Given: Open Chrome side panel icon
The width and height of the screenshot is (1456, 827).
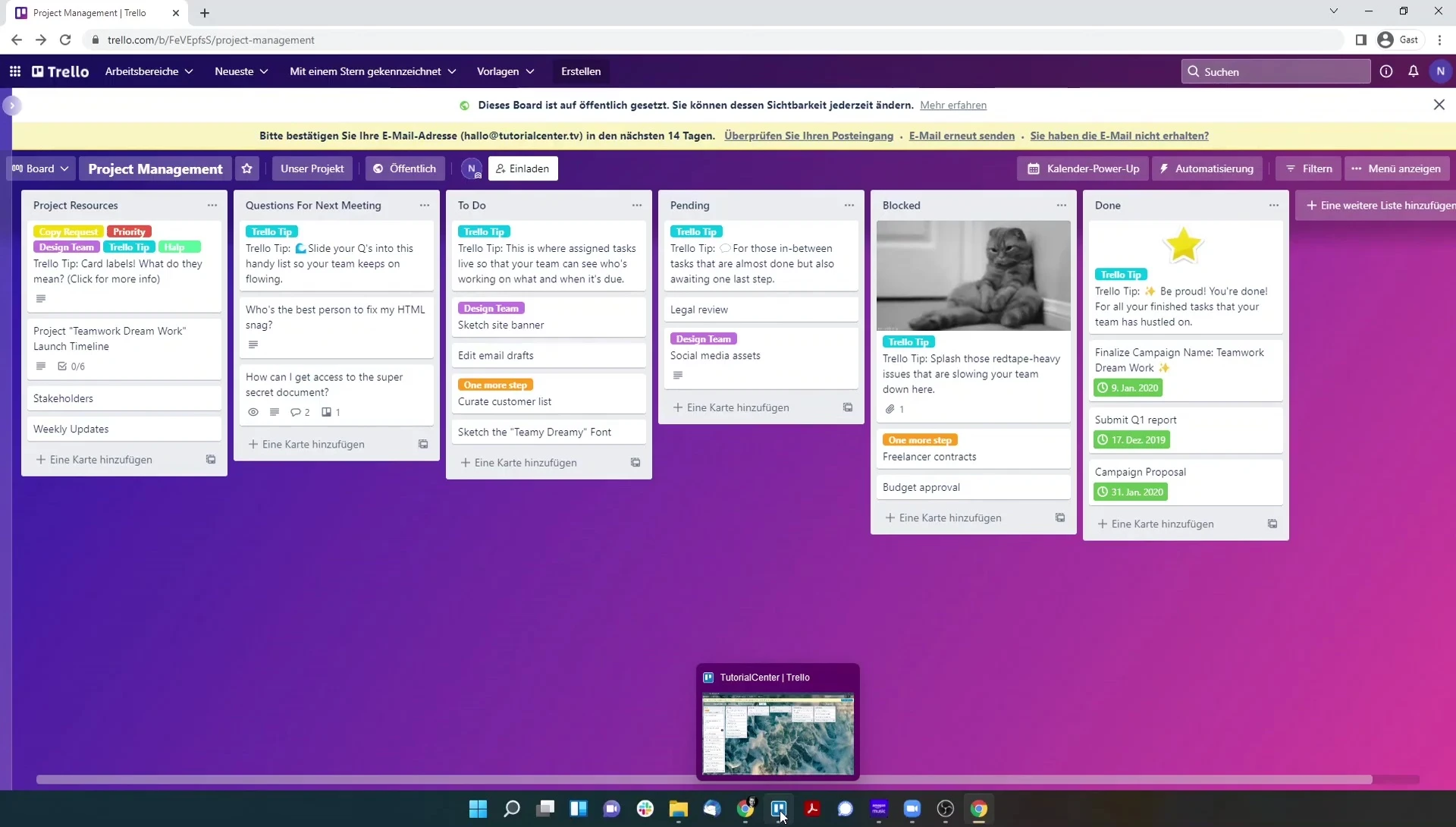Looking at the screenshot, I should click(x=1361, y=39).
